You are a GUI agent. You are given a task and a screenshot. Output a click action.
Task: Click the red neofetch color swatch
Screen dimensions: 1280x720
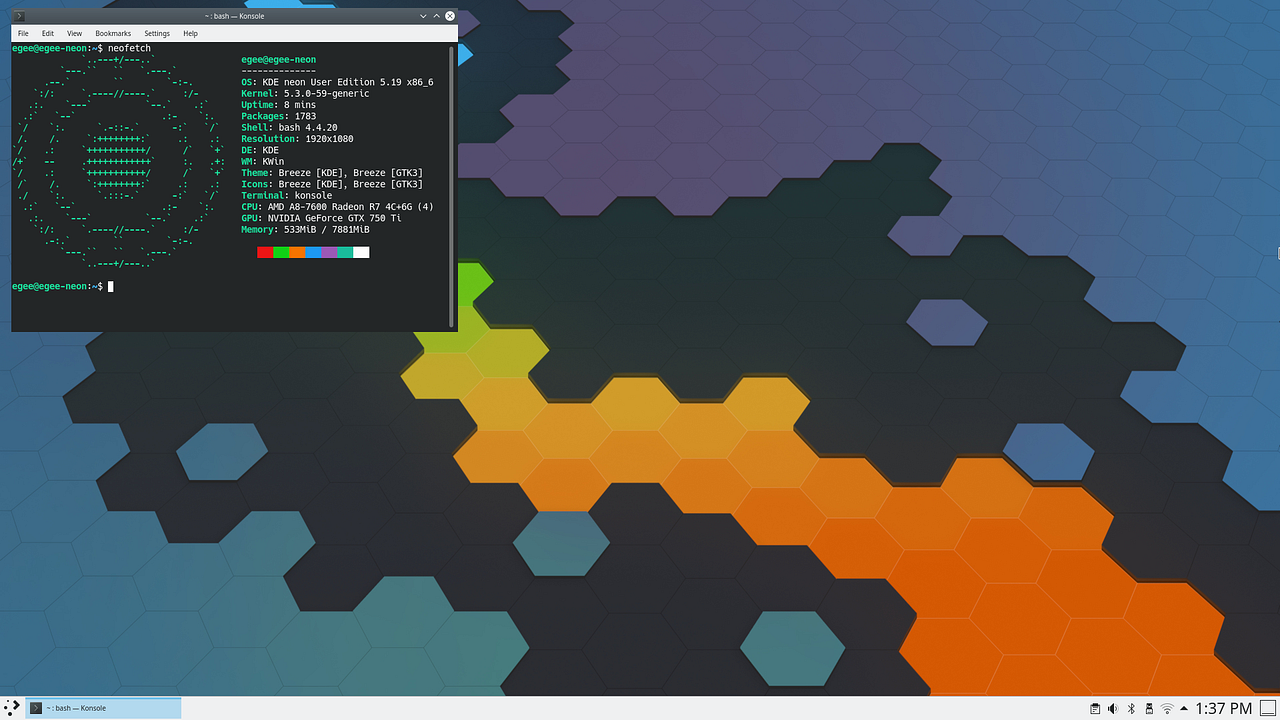pos(264,252)
